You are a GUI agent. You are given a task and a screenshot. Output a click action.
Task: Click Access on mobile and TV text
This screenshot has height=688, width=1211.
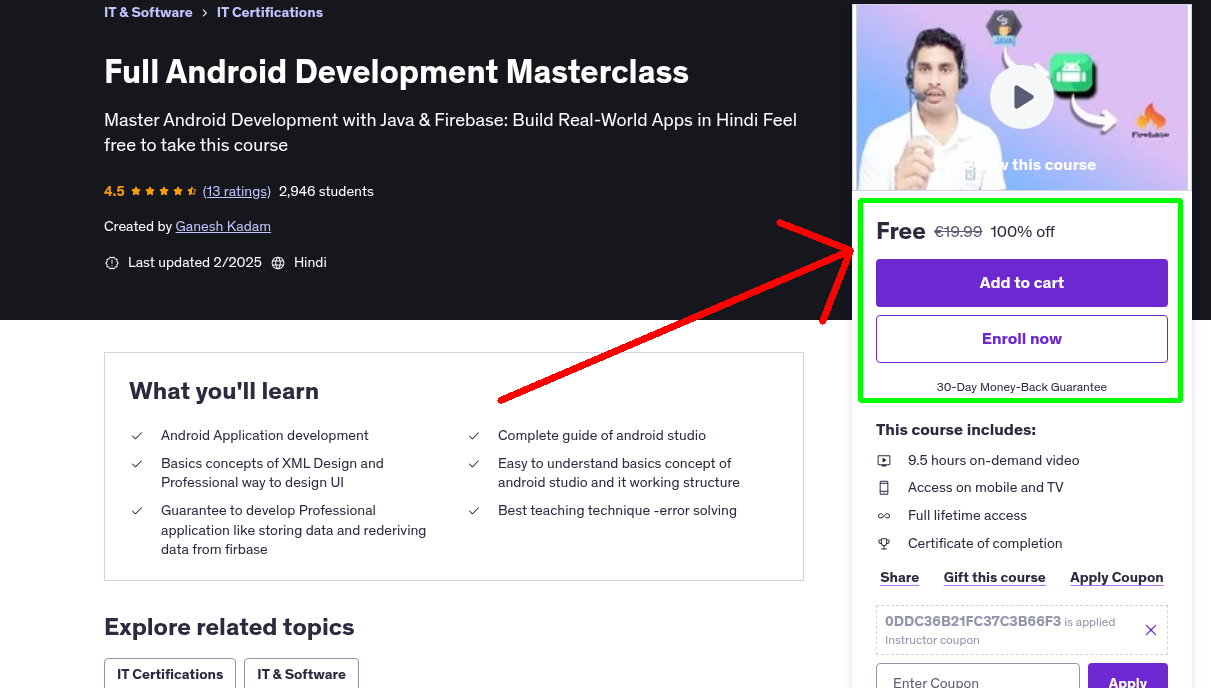pos(986,488)
